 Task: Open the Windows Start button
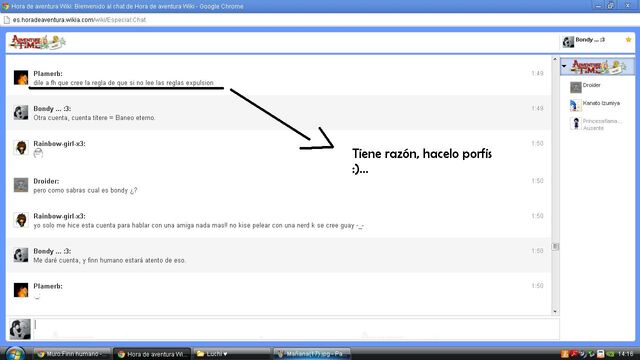point(15,353)
